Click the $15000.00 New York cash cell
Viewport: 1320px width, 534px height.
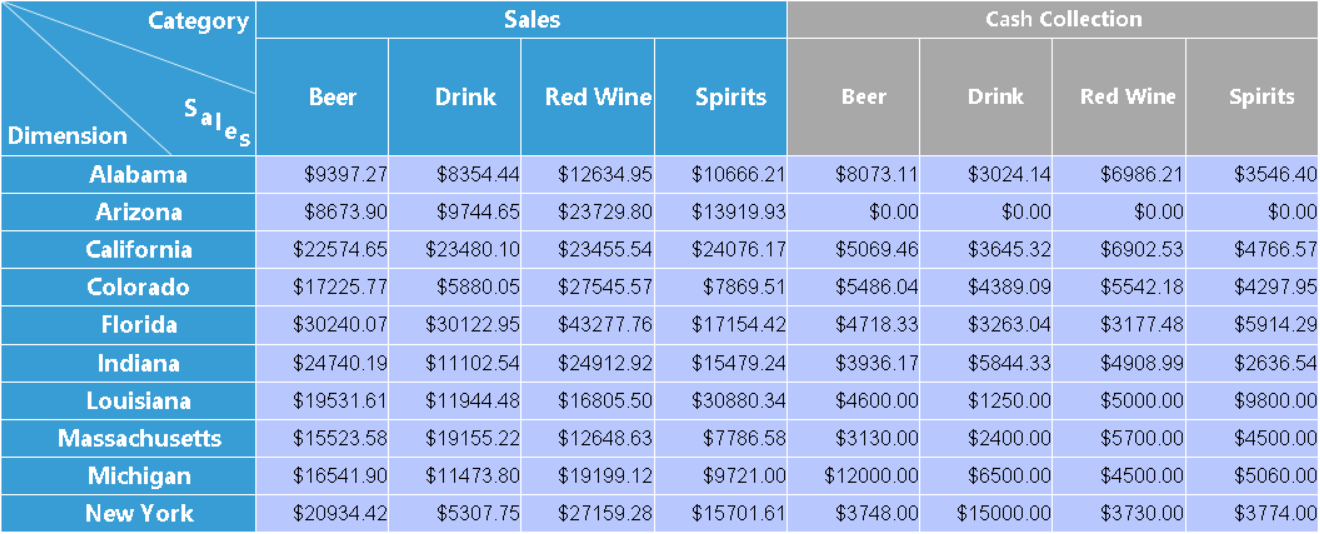[1003, 514]
